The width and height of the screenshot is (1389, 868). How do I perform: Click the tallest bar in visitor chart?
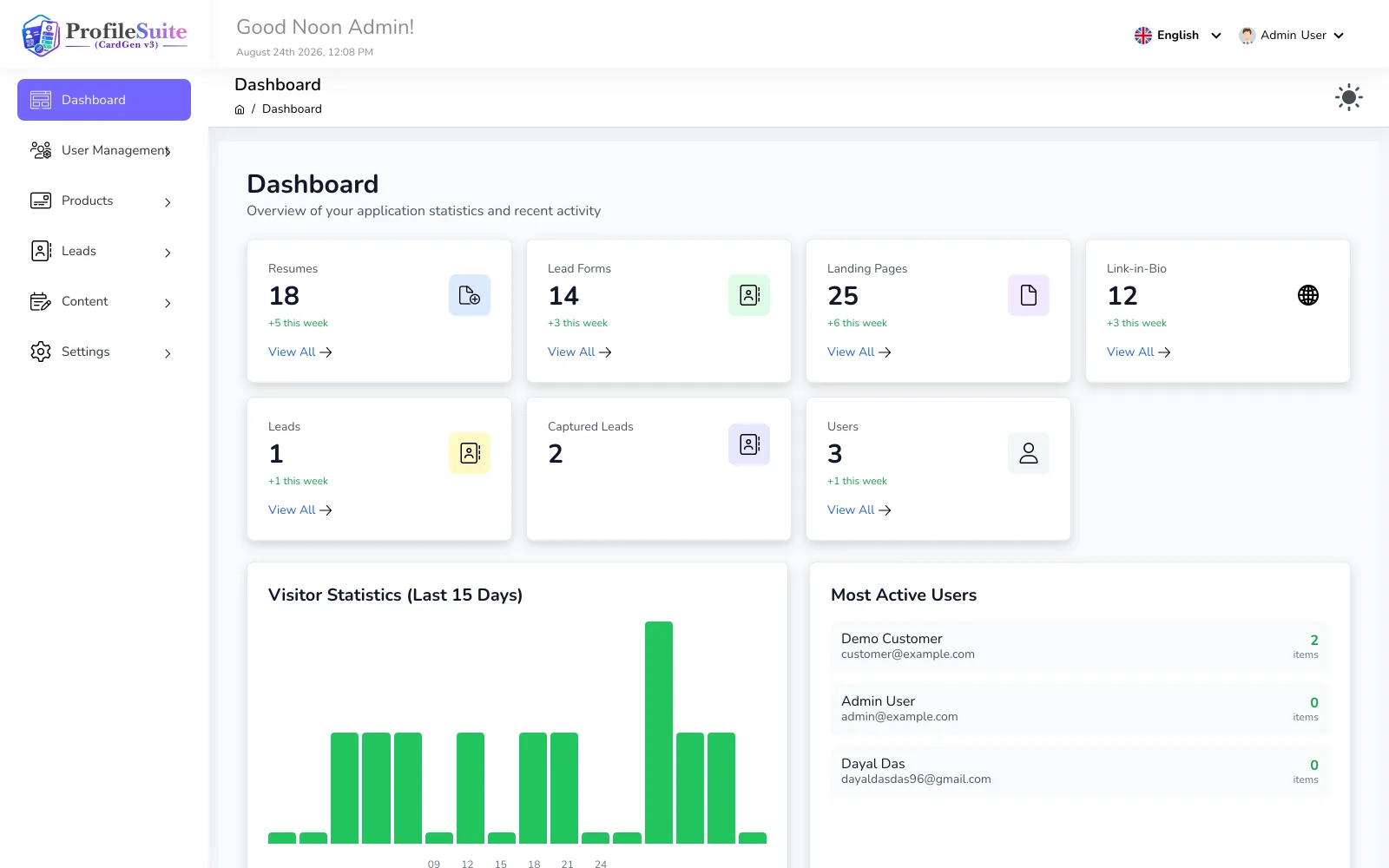click(x=659, y=733)
